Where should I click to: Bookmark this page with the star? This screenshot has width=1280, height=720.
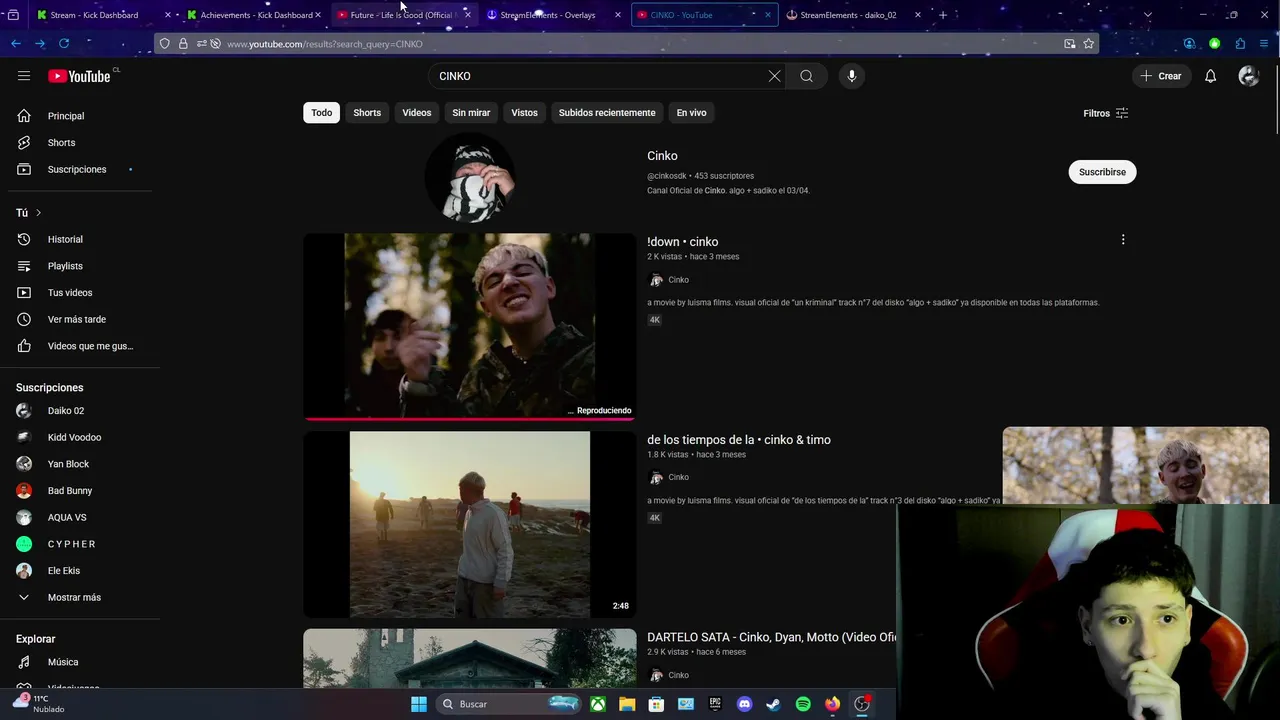[1089, 44]
